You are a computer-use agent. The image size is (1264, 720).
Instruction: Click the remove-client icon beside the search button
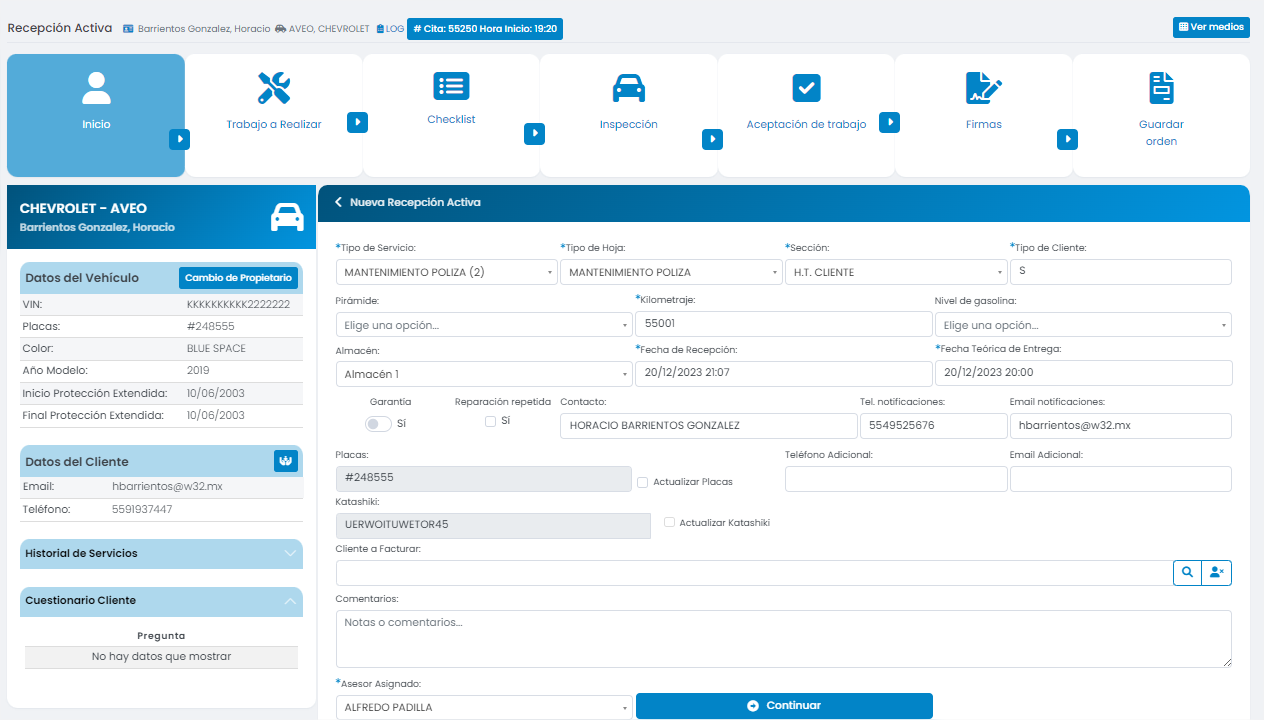coord(1216,572)
